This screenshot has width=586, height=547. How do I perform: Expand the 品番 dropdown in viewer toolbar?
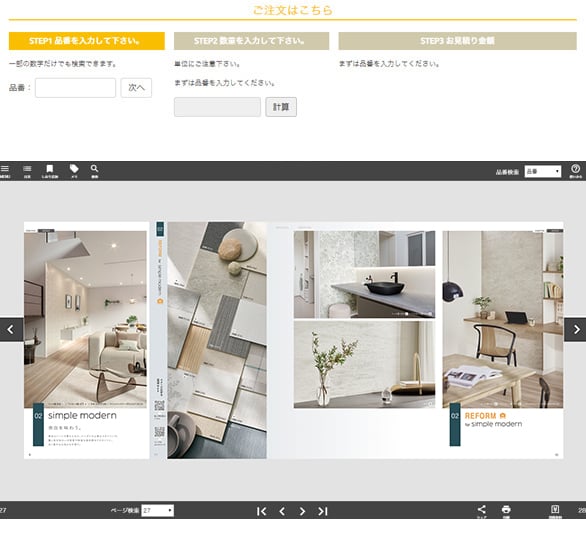point(543,171)
